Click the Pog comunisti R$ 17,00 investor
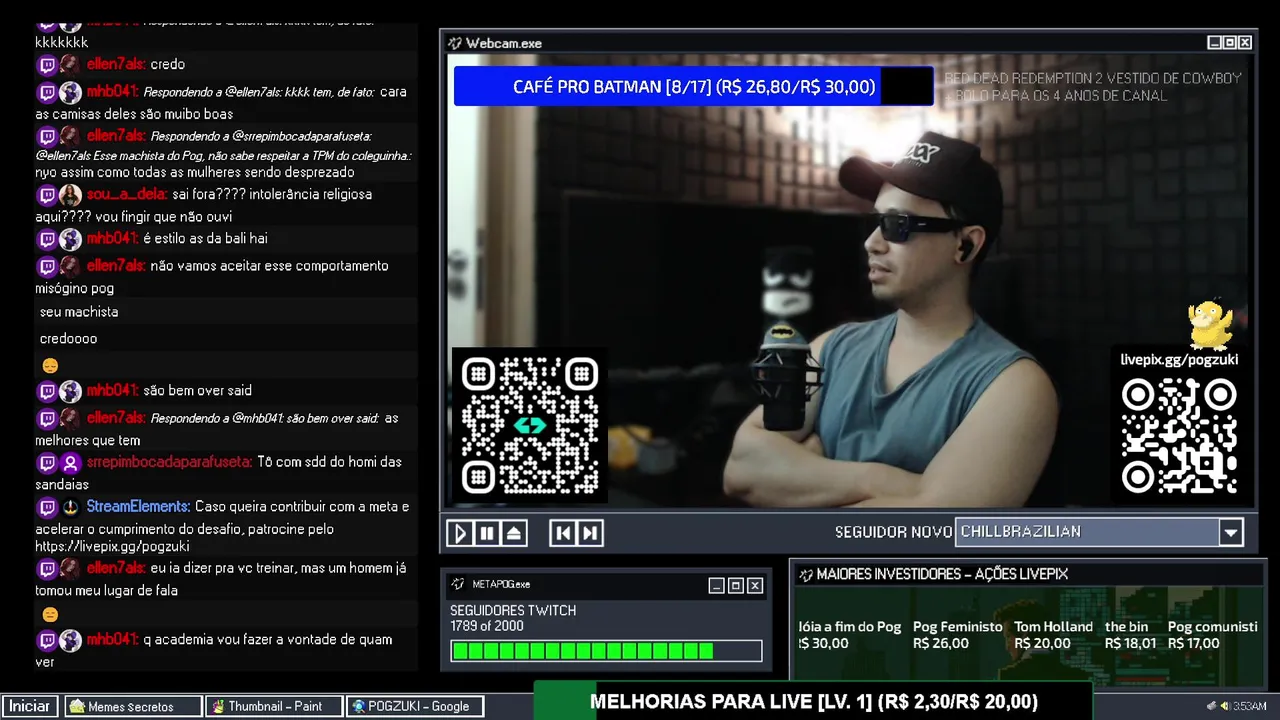 coord(1212,635)
